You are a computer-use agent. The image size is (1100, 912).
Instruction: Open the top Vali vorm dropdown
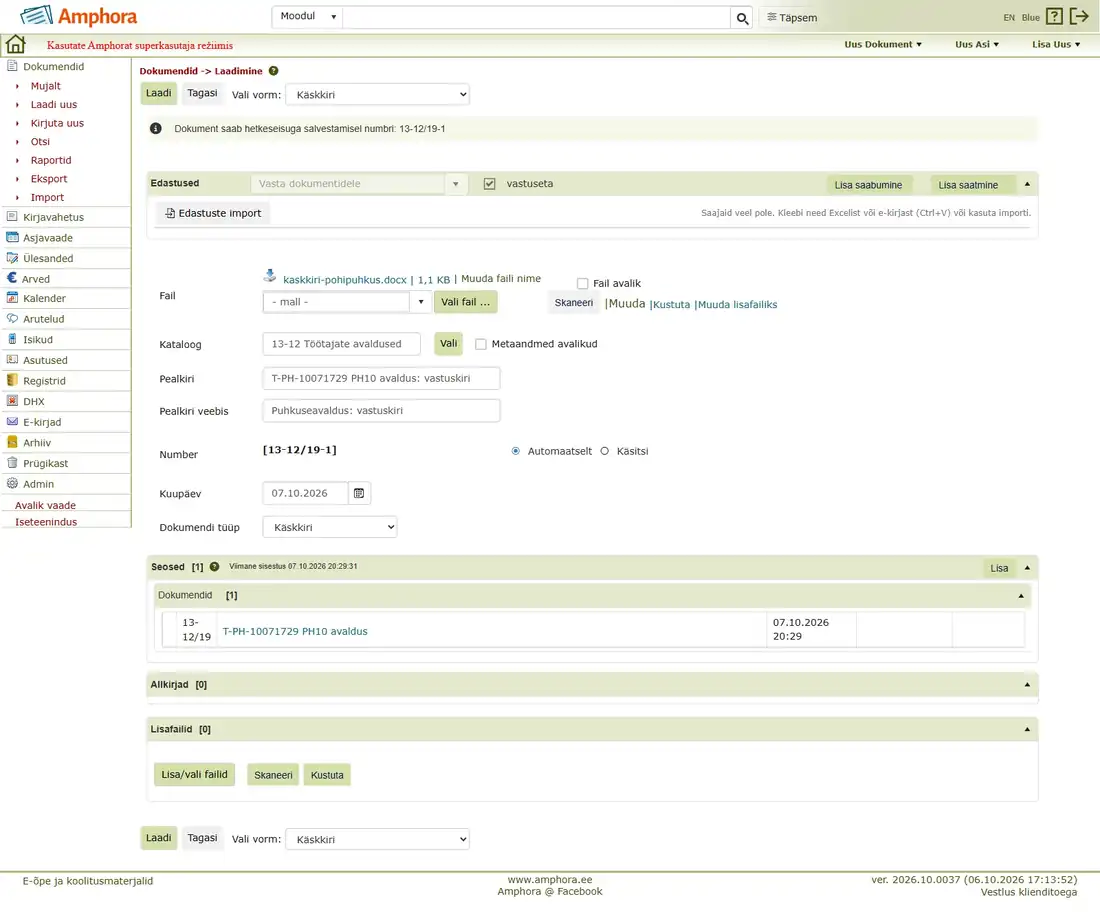377,95
